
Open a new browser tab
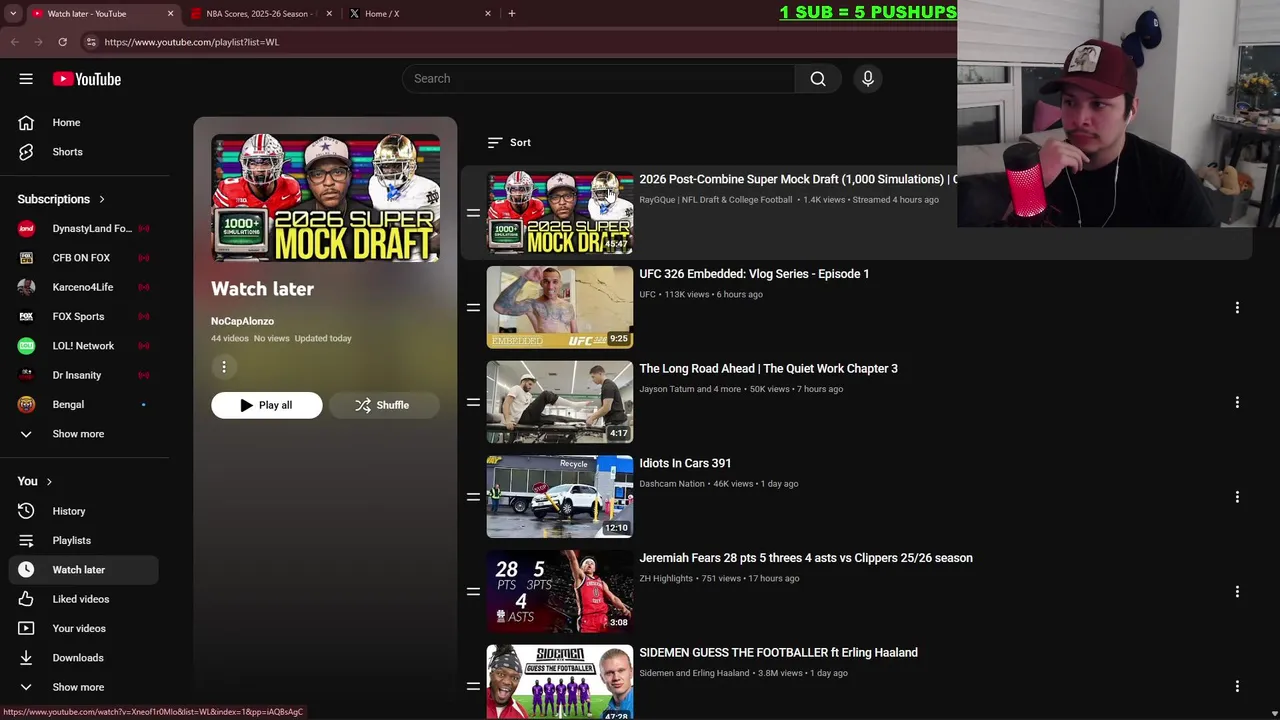[x=512, y=14]
